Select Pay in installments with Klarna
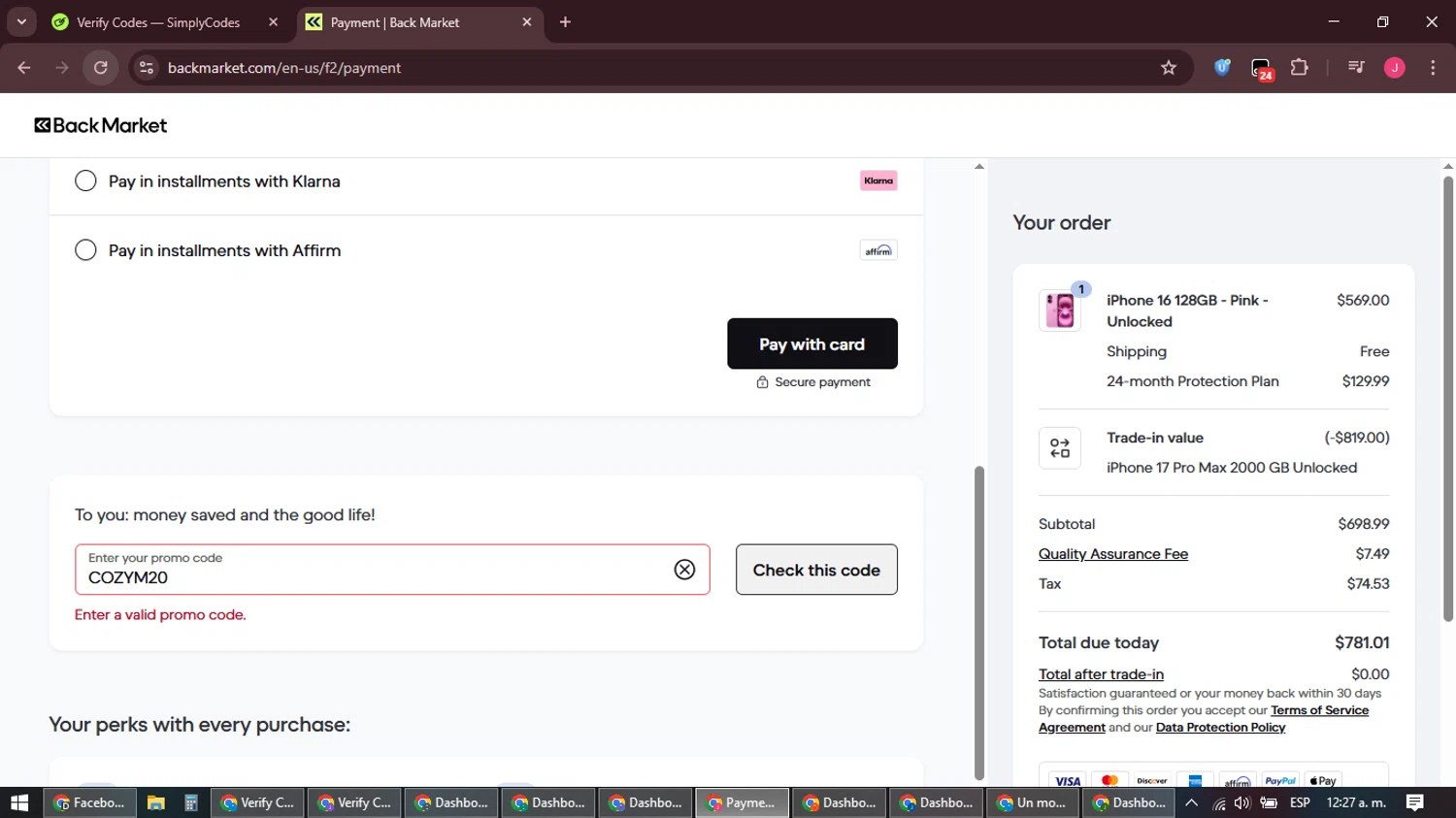Image resolution: width=1456 pixels, height=818 pixels. tap(85, 181)
